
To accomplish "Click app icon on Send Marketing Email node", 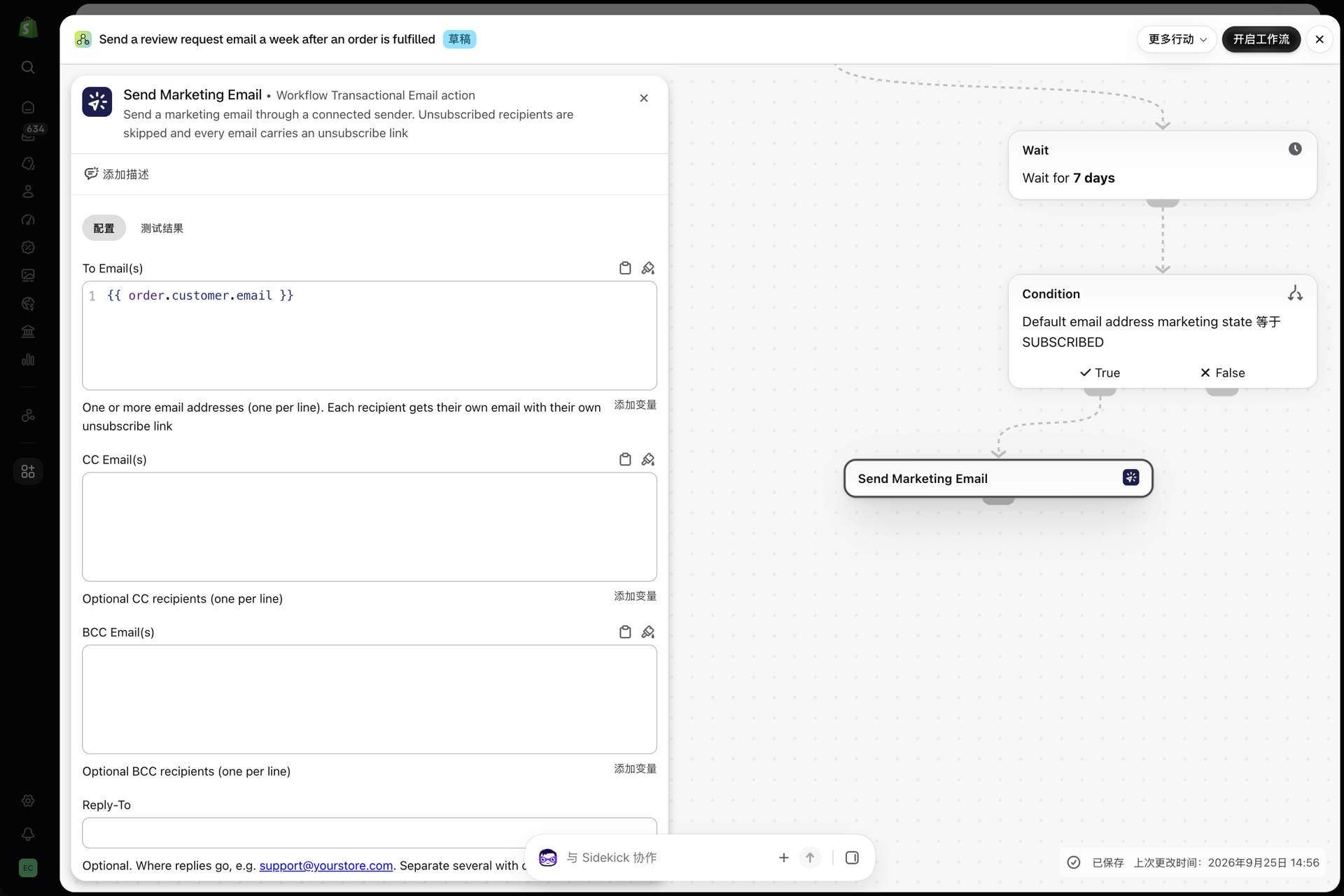I will [1130, 477].
